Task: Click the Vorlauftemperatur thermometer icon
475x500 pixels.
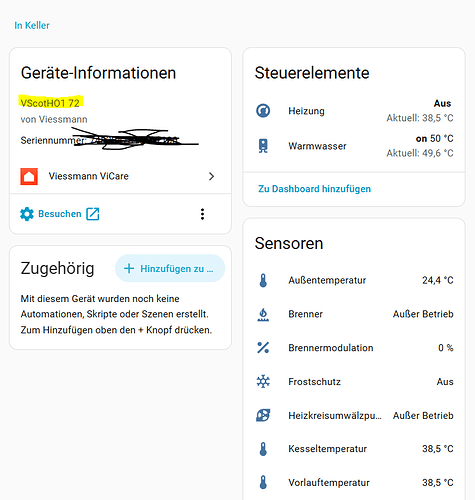Action: 263,482
